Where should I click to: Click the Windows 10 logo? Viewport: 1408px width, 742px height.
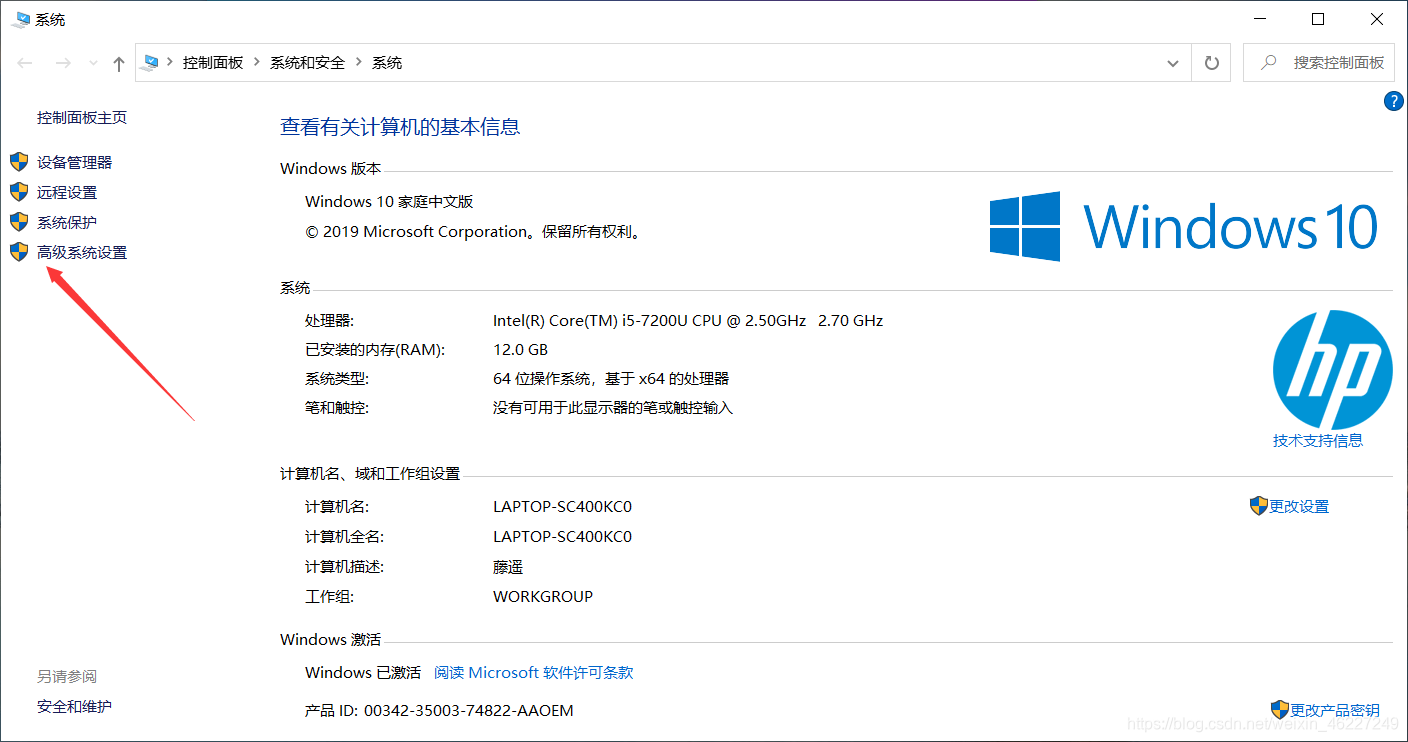(1184, 227)
